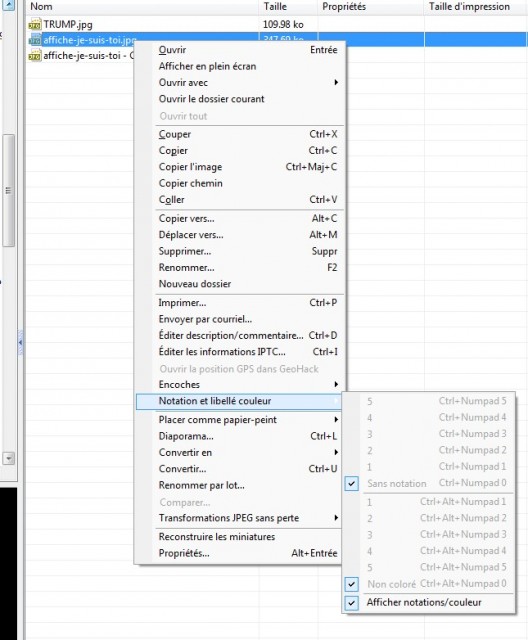Click the scrollbar up arrow button
The width and height of the screenshot is (528, 640).
(x=9, y=5)
